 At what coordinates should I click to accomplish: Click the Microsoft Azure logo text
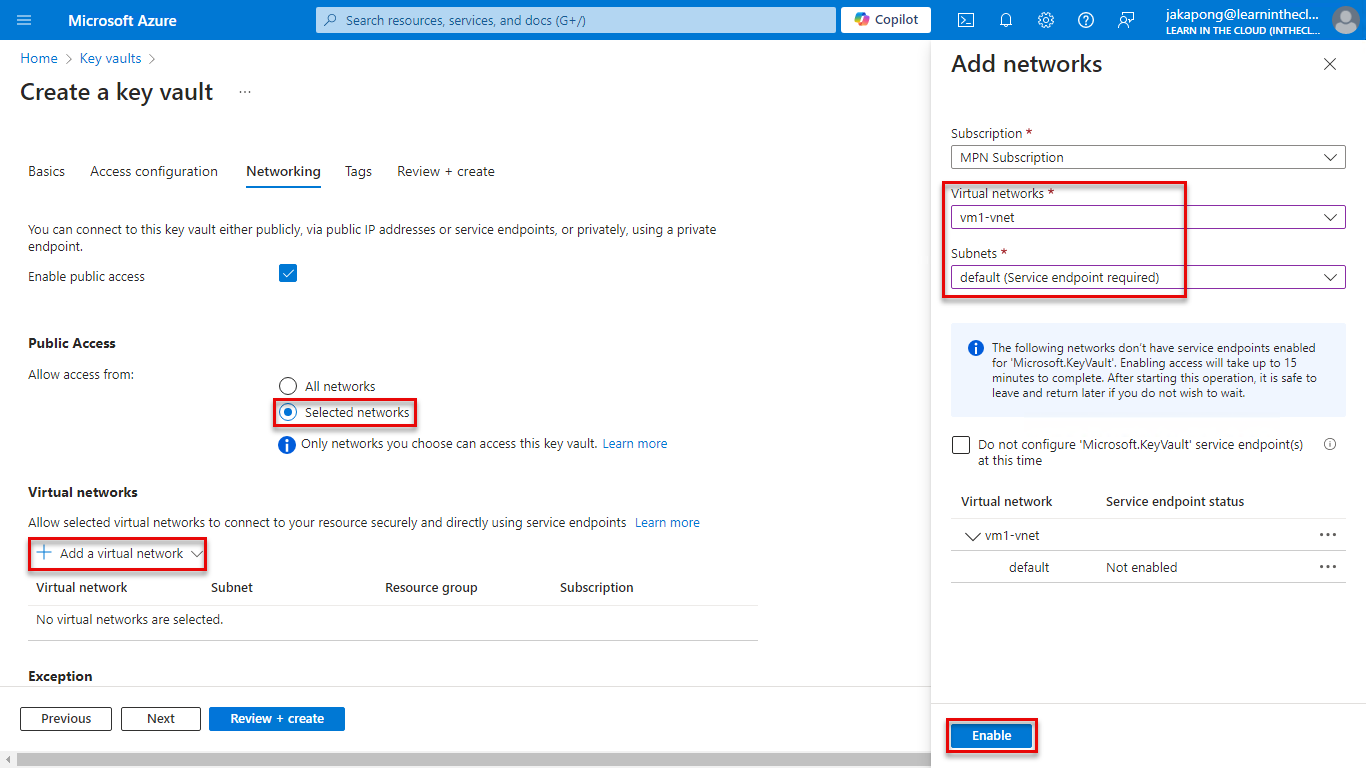pos(123,20)
